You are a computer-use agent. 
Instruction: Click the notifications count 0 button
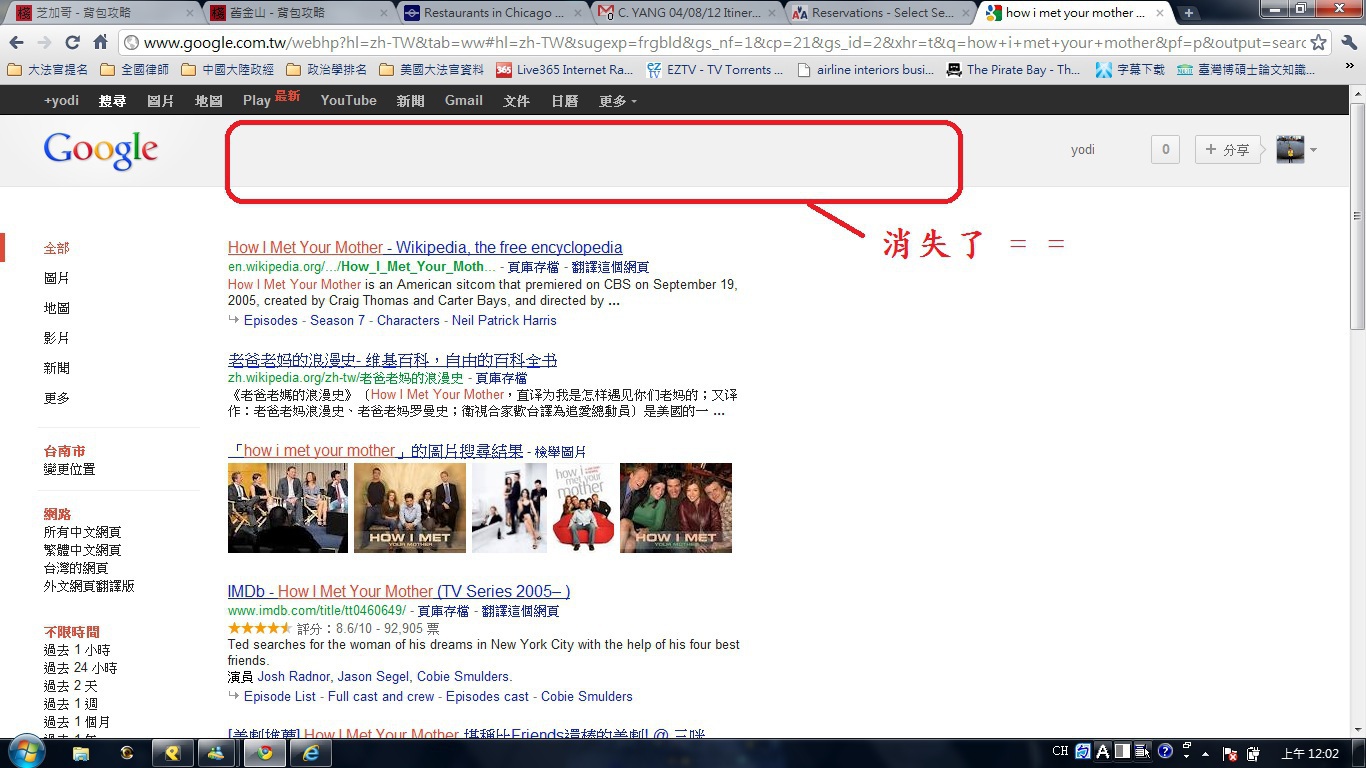pyautogui.click(x=1165, y=150)
